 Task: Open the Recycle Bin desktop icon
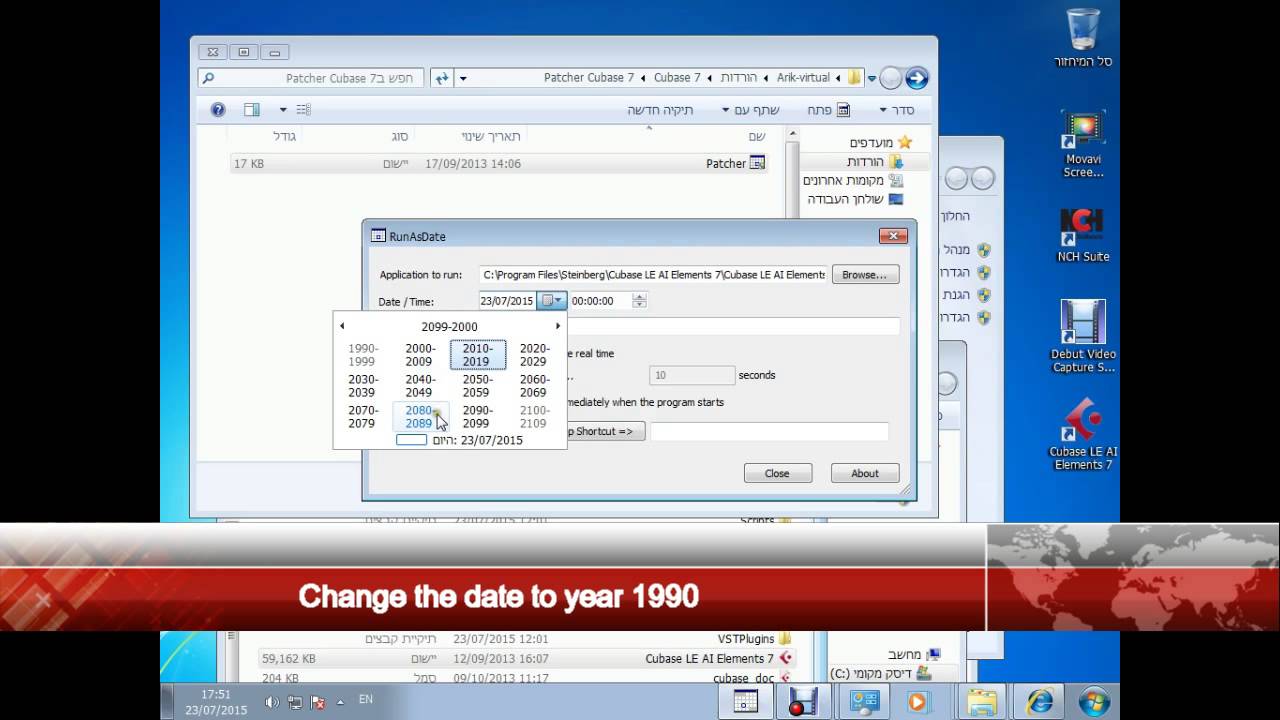1083,38
